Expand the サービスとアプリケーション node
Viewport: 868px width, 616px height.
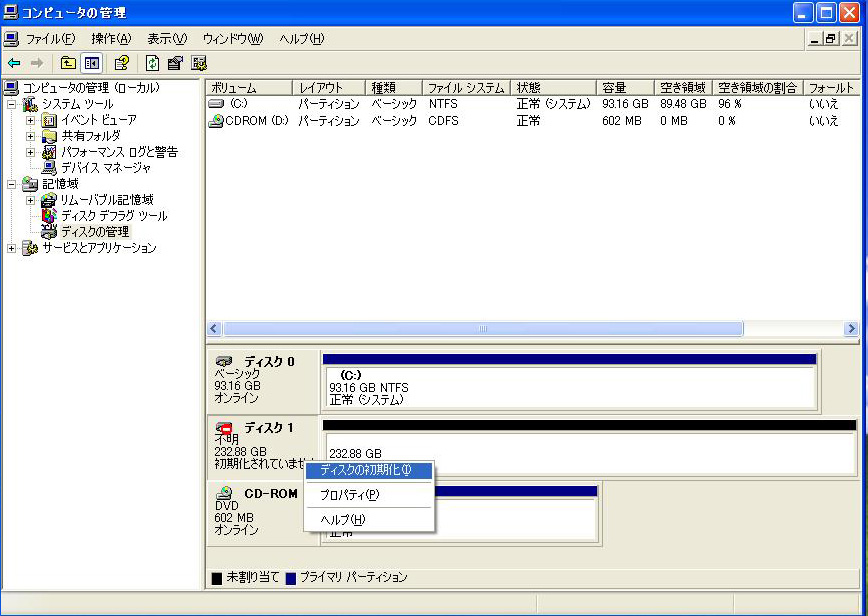(x=12, y=248)
